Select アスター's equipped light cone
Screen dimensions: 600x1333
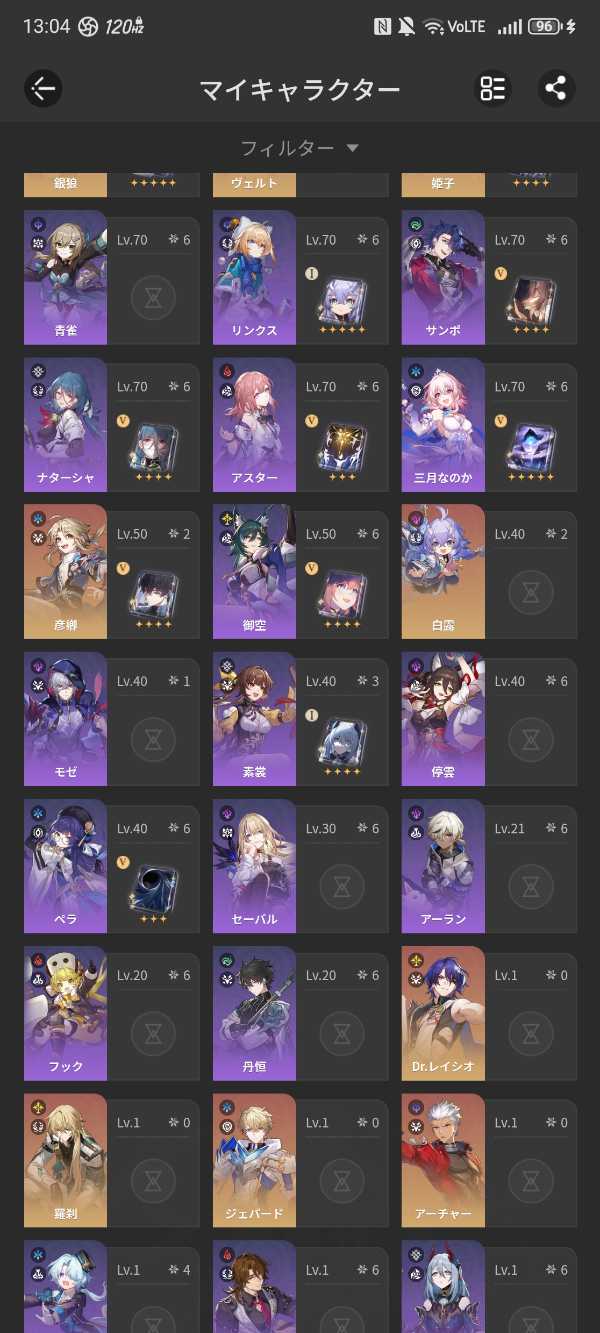pos(342,446)
